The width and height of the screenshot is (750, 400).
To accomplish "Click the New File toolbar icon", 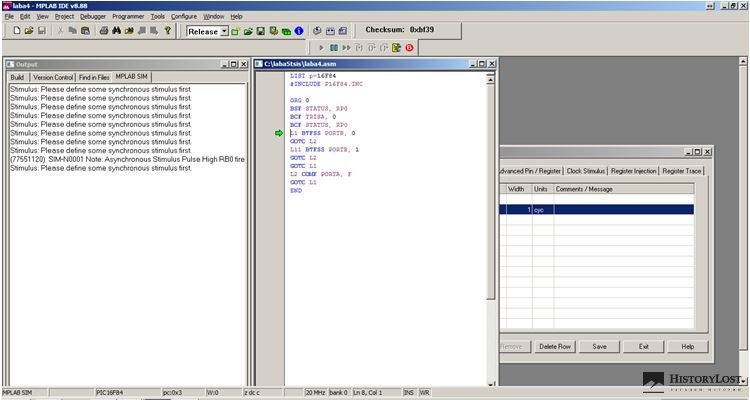I will [x=17, y=31].
